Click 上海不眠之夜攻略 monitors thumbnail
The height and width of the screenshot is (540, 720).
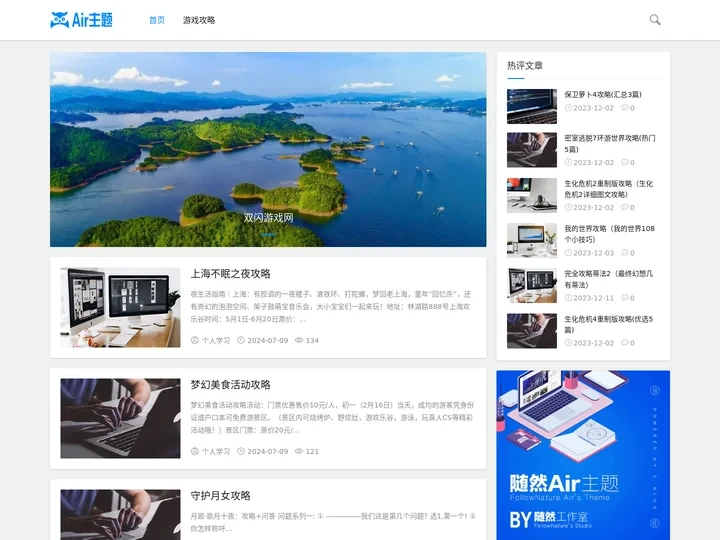pos(120,307)
